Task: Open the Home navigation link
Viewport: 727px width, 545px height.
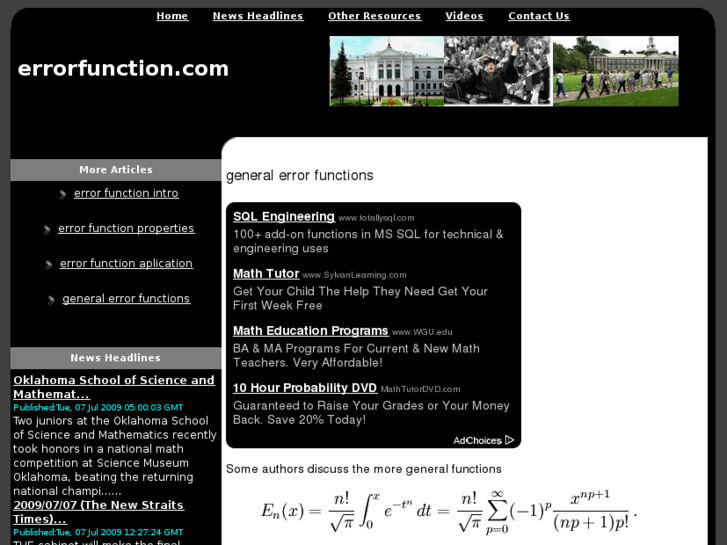Action: pos(172,16)
